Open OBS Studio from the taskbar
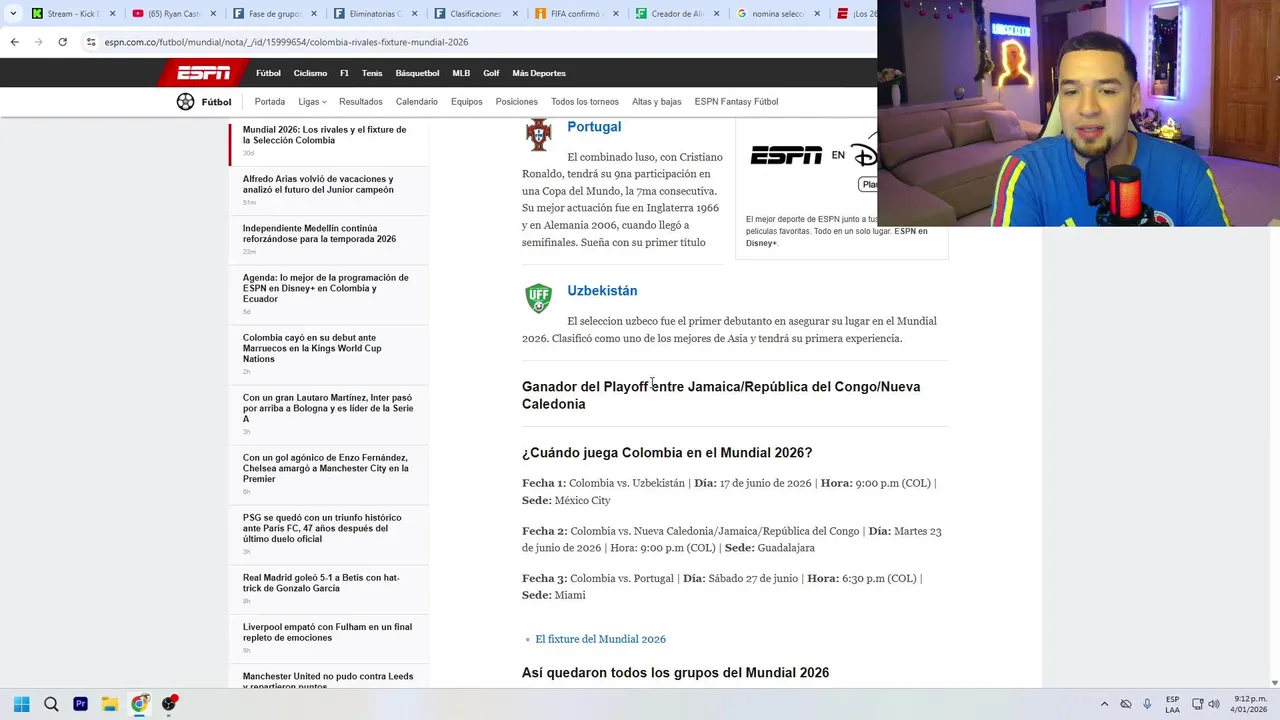This screenshot has height=720, width=1280. click(170, 704)
